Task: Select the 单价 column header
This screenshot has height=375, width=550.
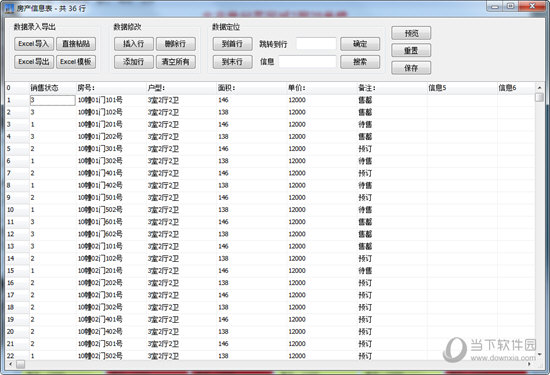Action: click(322, 88)
